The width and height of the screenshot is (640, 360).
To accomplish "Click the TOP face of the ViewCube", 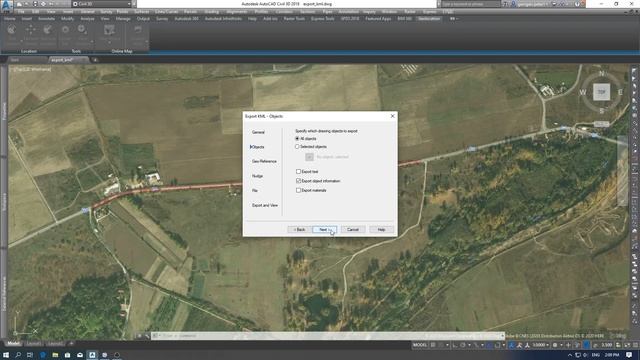I will pos(601,92).
